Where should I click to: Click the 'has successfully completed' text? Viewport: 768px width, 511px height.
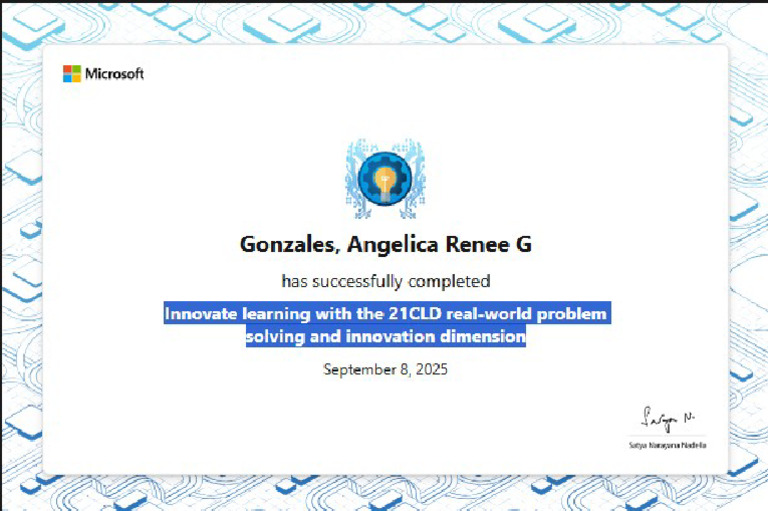pos(385,281)
